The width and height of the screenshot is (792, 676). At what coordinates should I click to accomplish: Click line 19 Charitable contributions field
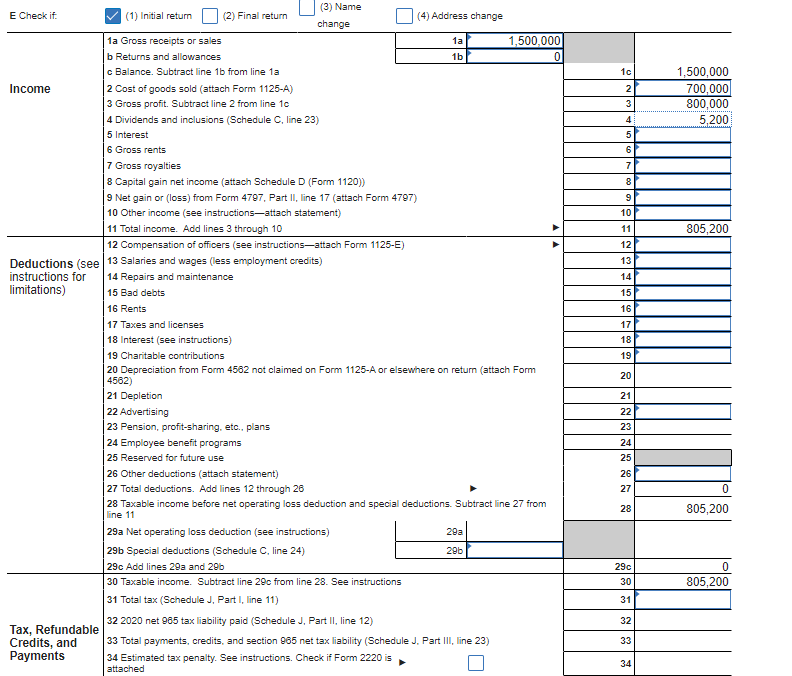[682, 356]
